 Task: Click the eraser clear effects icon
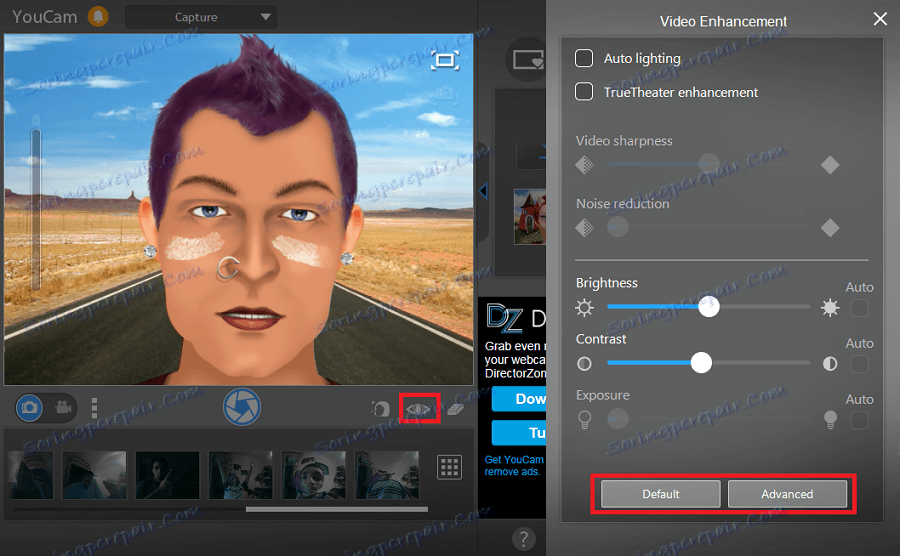455,409
